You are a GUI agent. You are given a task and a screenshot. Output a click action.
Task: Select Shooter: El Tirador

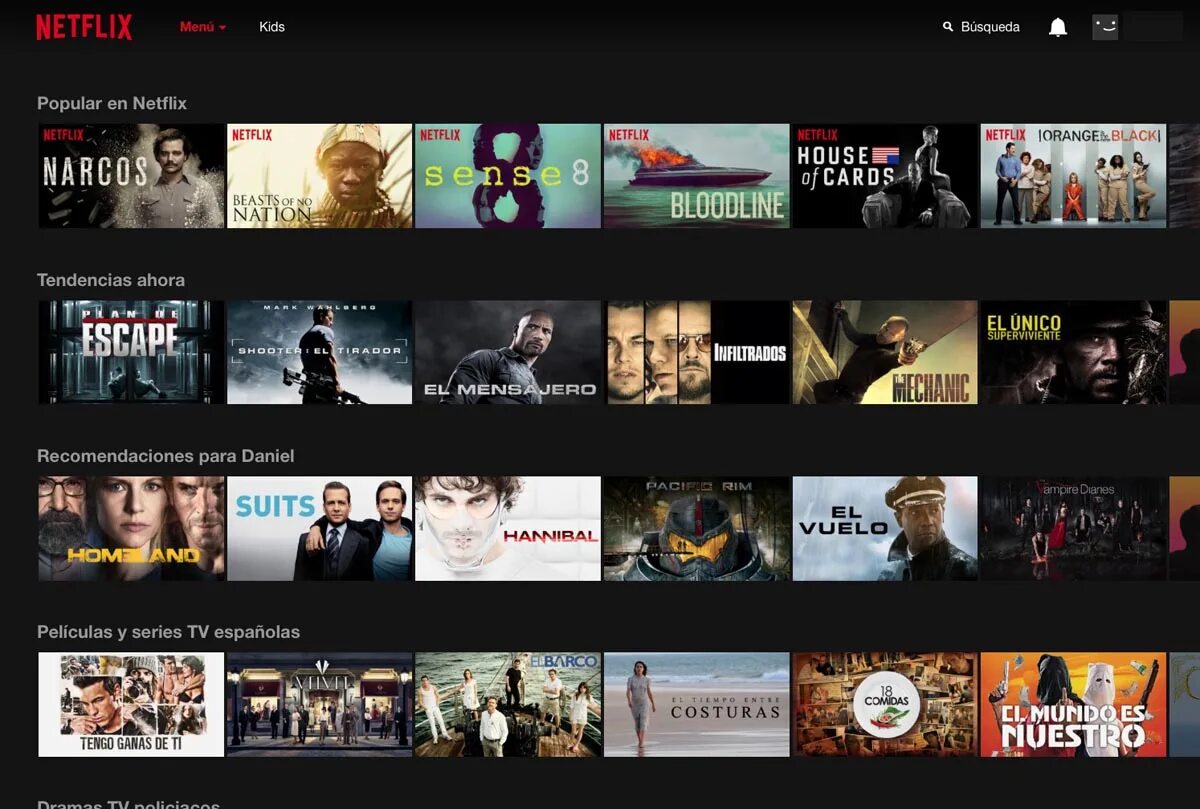320,352
